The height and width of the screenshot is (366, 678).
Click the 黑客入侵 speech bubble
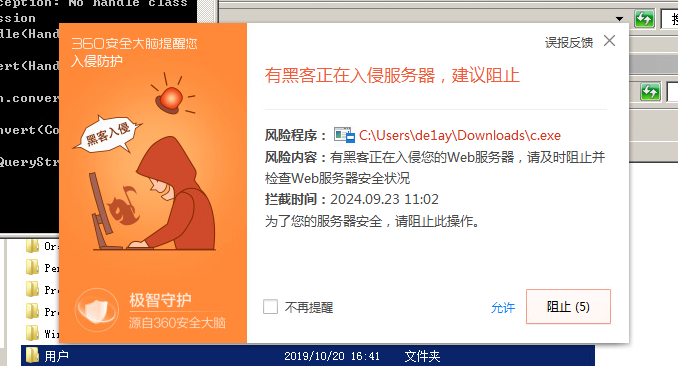pos(108,134)
